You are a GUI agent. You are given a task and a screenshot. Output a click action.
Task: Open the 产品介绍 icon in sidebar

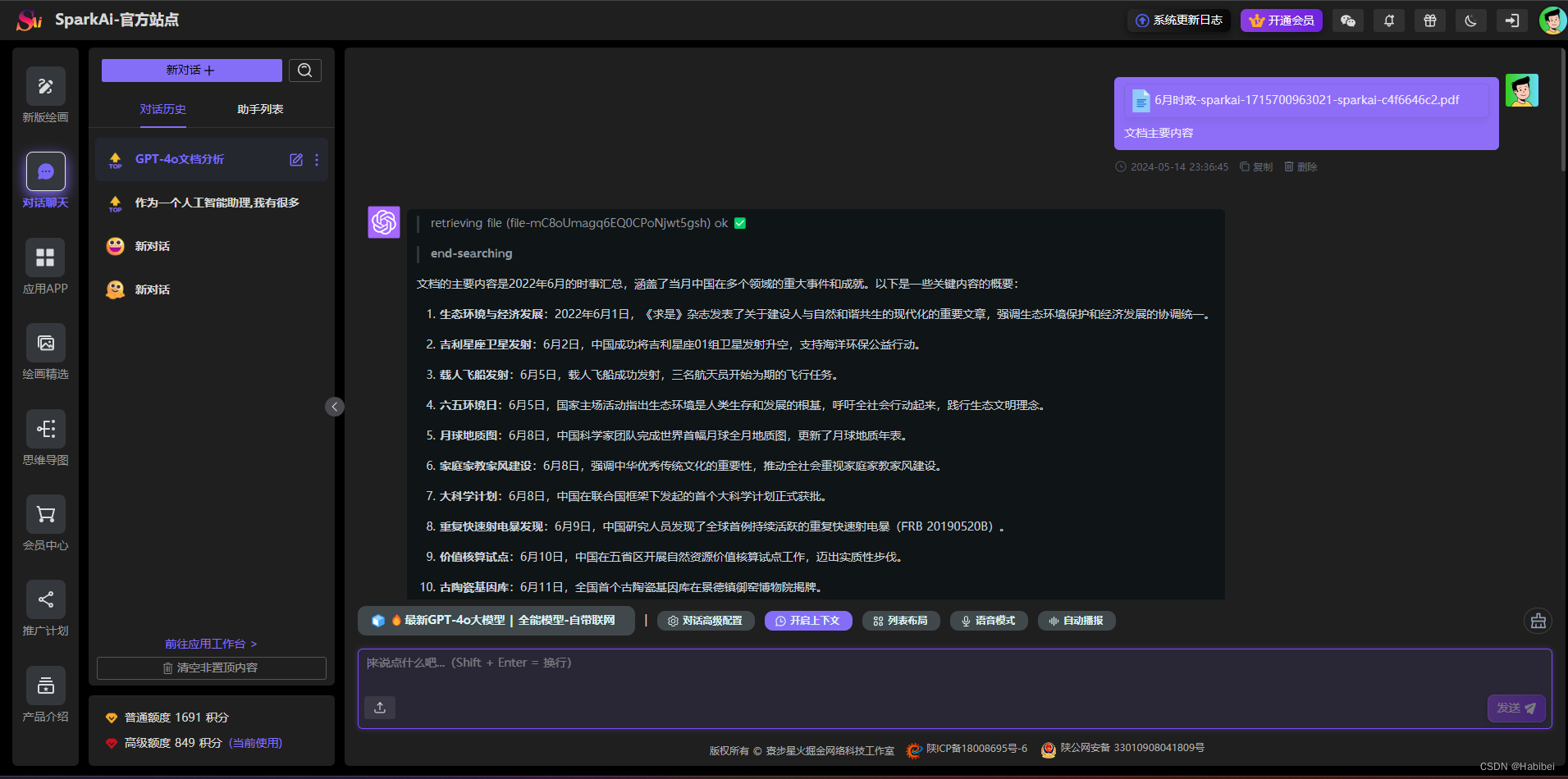point(45,686)
